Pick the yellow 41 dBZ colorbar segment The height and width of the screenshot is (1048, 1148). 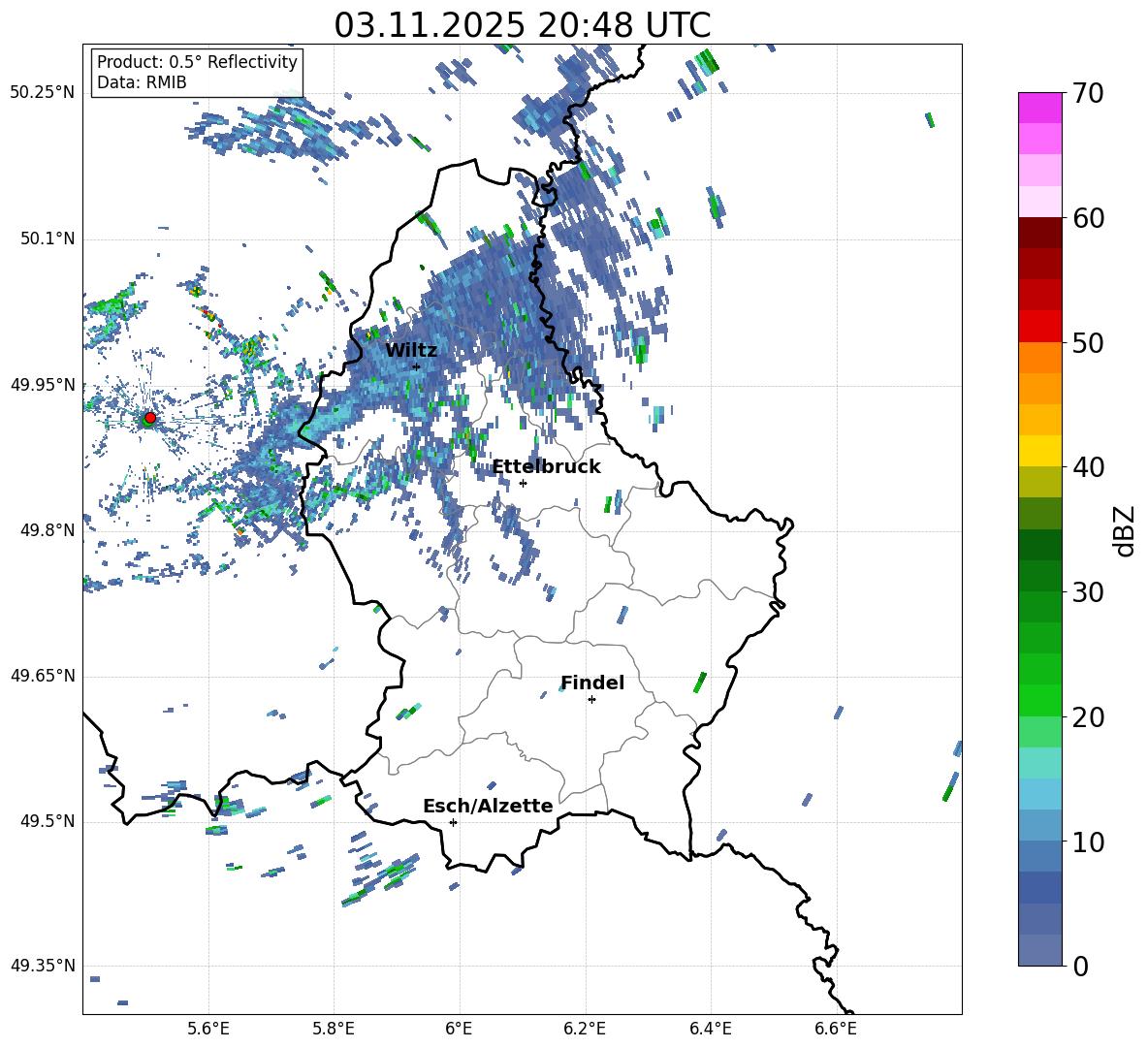click(1040, 451)
